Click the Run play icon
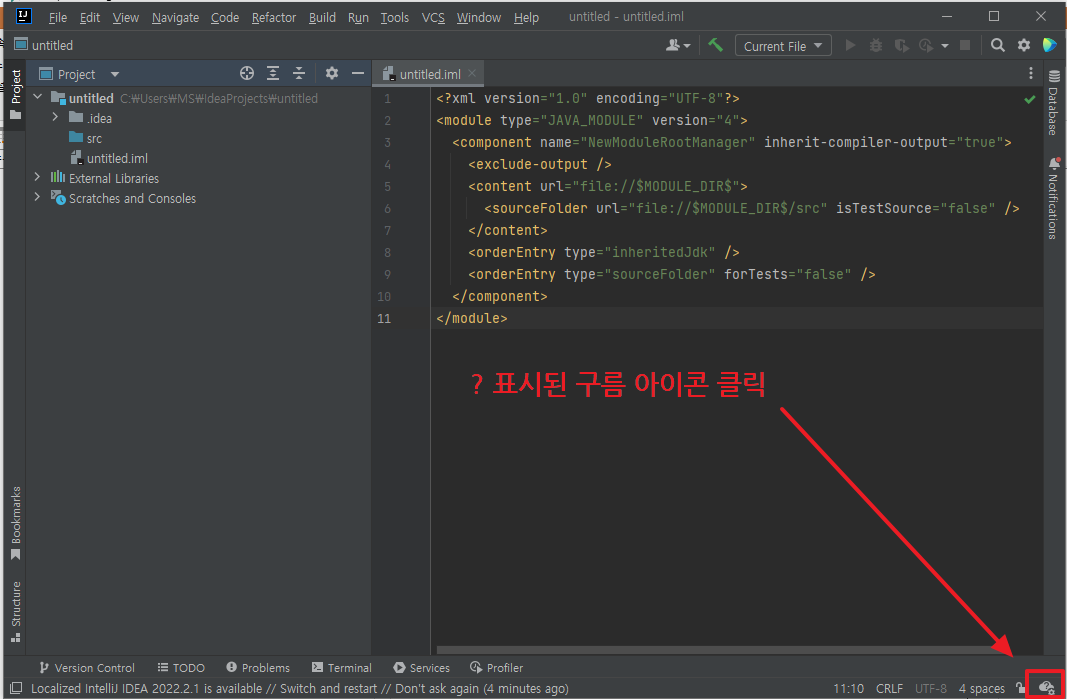The image size is (1067, 699). [850, 46]
